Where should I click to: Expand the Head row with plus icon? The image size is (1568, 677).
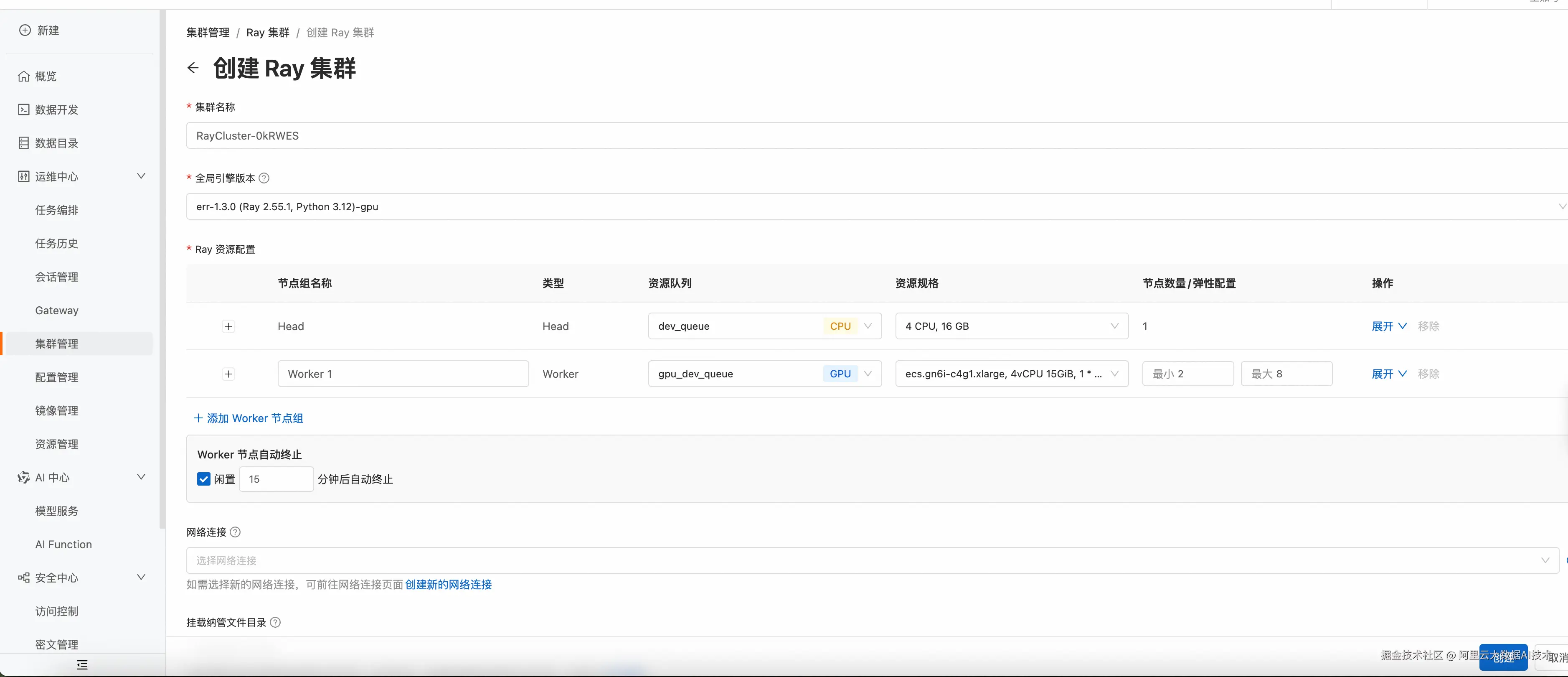228,326
